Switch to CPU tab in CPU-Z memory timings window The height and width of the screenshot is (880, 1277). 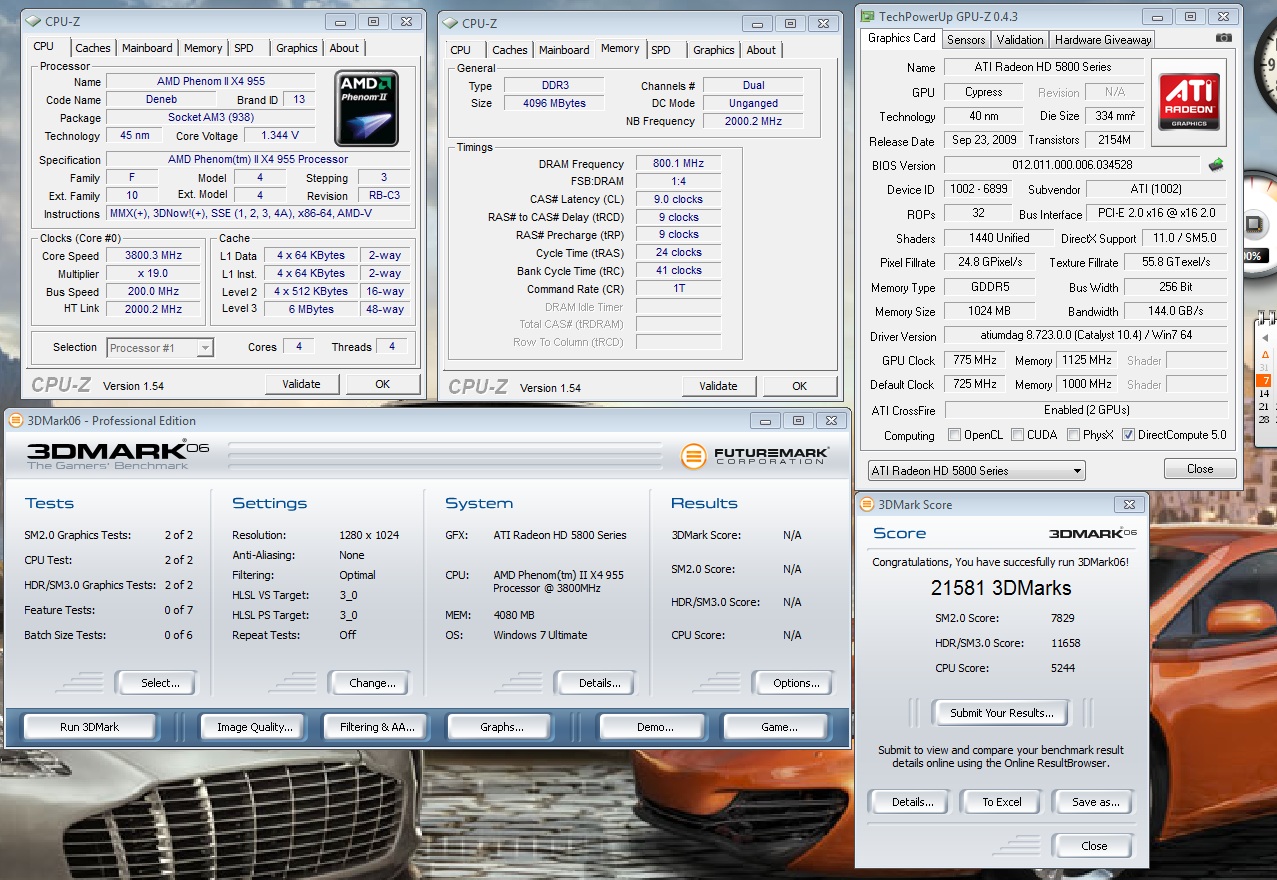click(461, 50)
